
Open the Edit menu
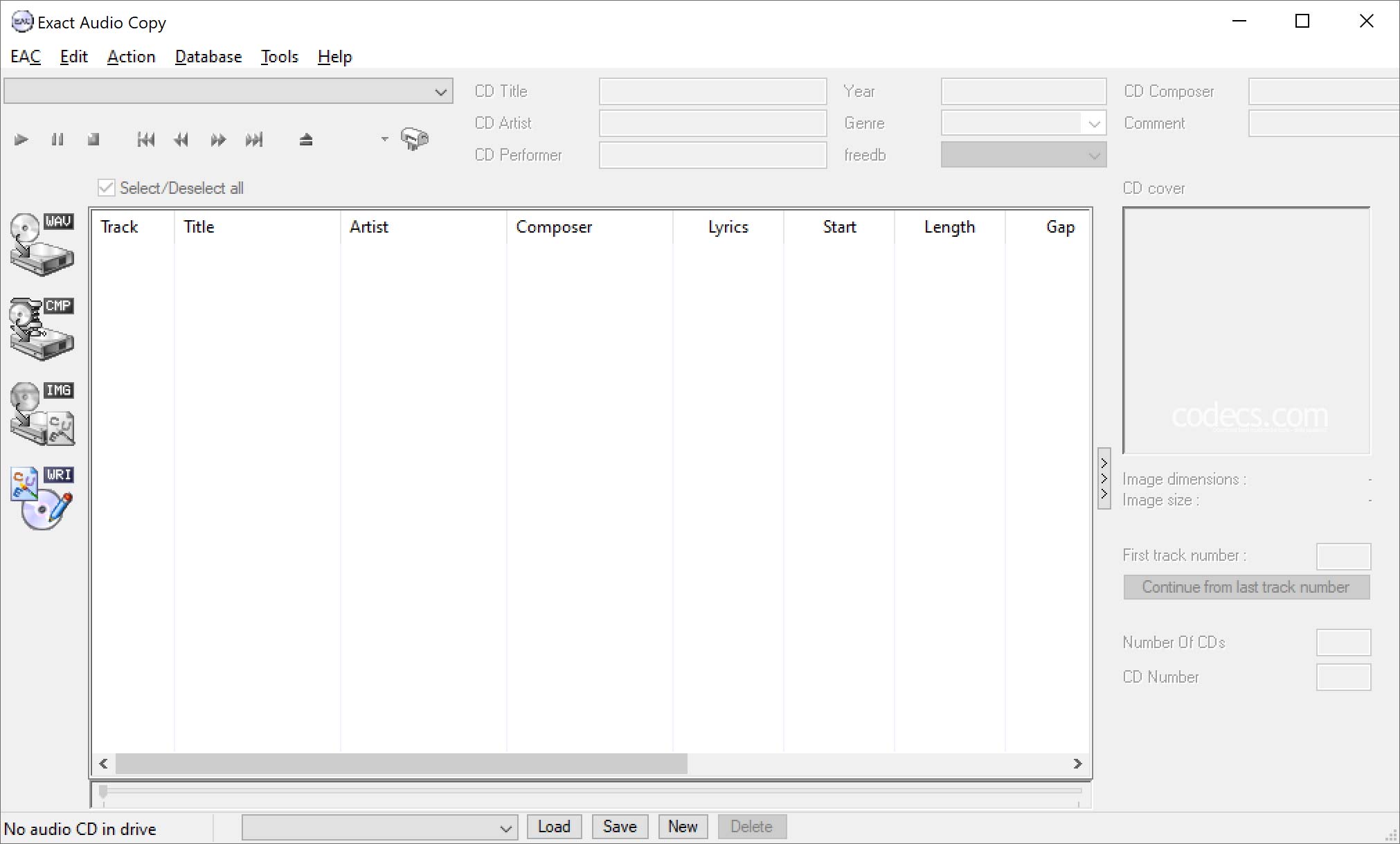click(73, 57)
